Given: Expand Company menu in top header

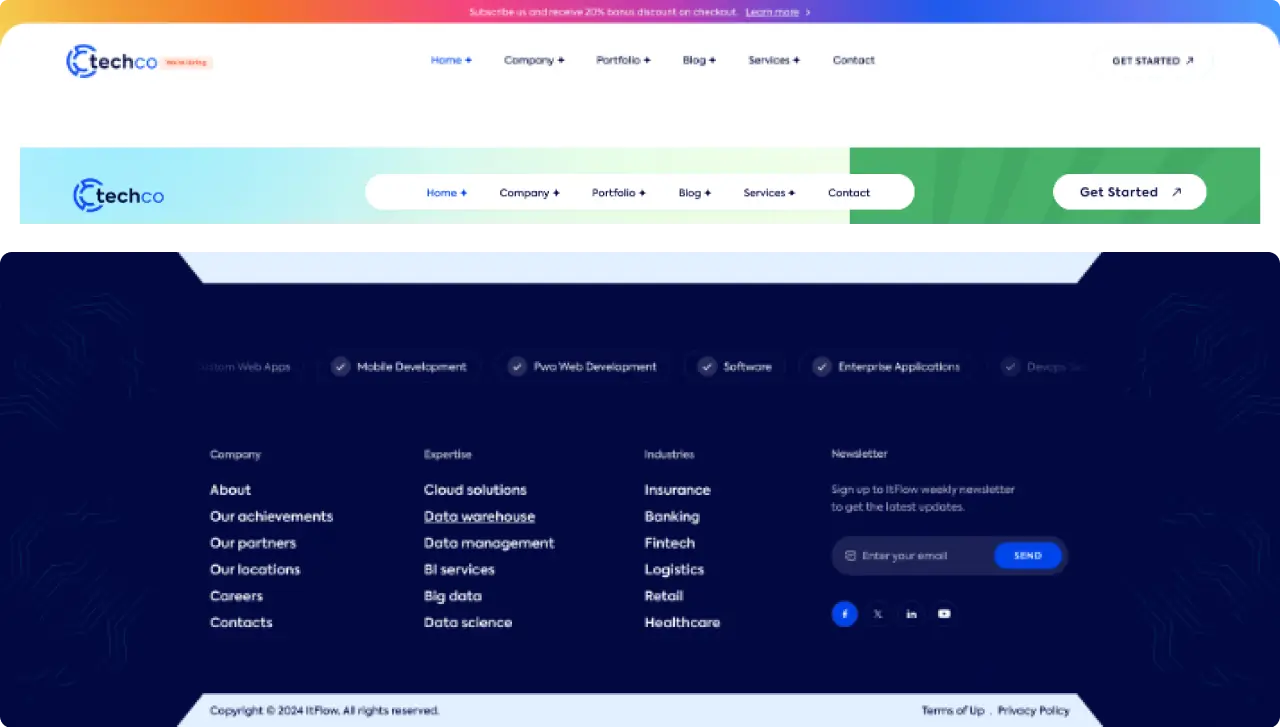Looking at the screenshot, I should pos(534,60).
